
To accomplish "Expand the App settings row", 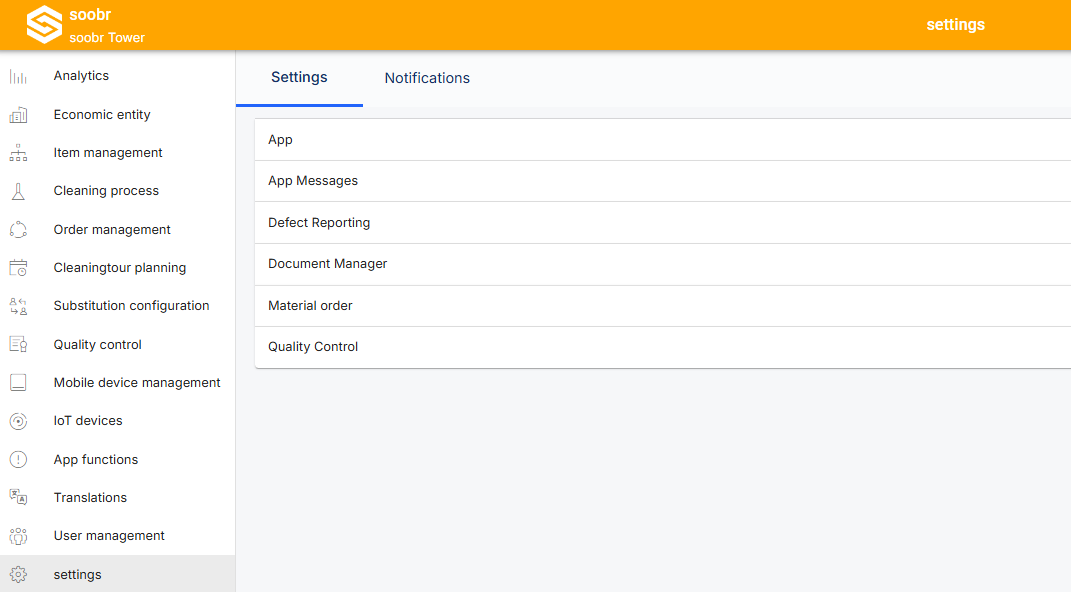I will [663, 140].
